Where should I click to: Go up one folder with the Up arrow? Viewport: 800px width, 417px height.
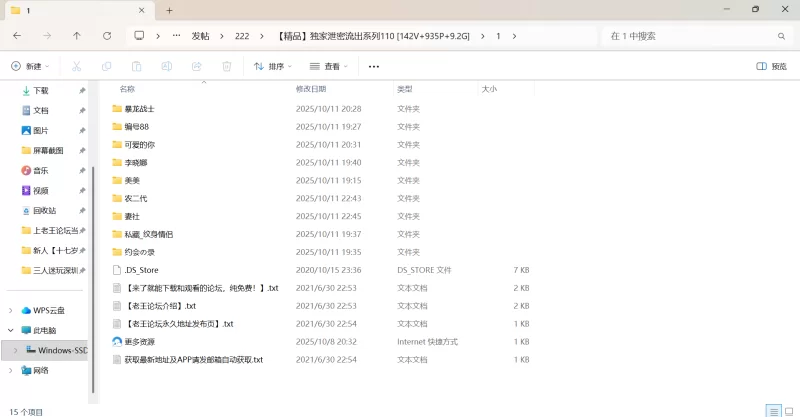pyautogui.click(x=77, y=35)
